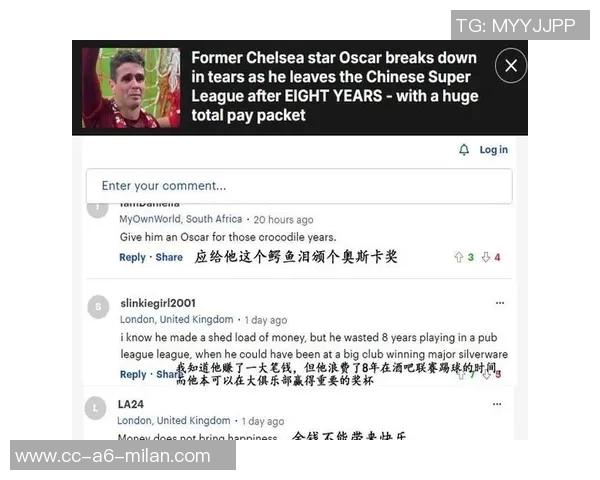The image size is (600, 480).
Task: Downvote the crocodile years comment
Action: tap(486, 257)
